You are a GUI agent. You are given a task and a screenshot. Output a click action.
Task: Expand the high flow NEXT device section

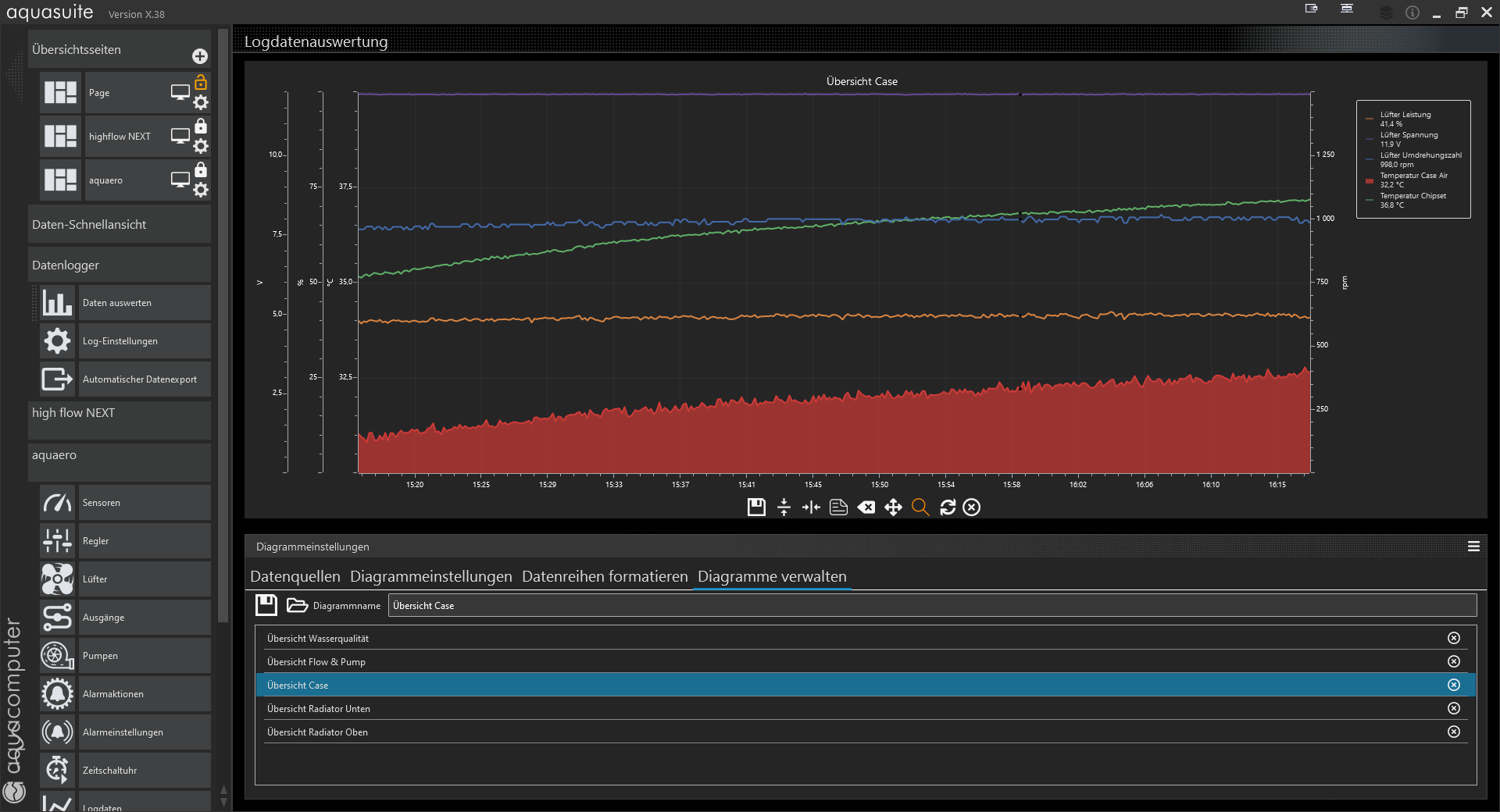[119, 413]
